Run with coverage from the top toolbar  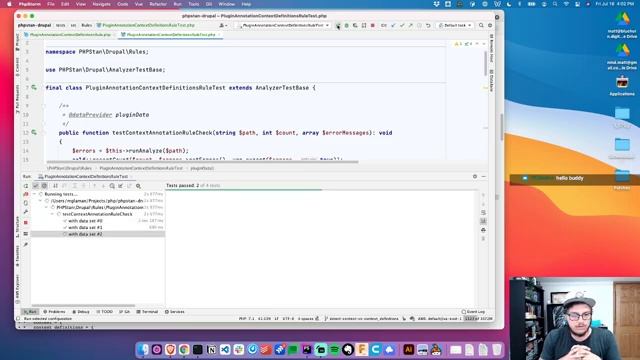pyautogui.click(x=355, y=25)
